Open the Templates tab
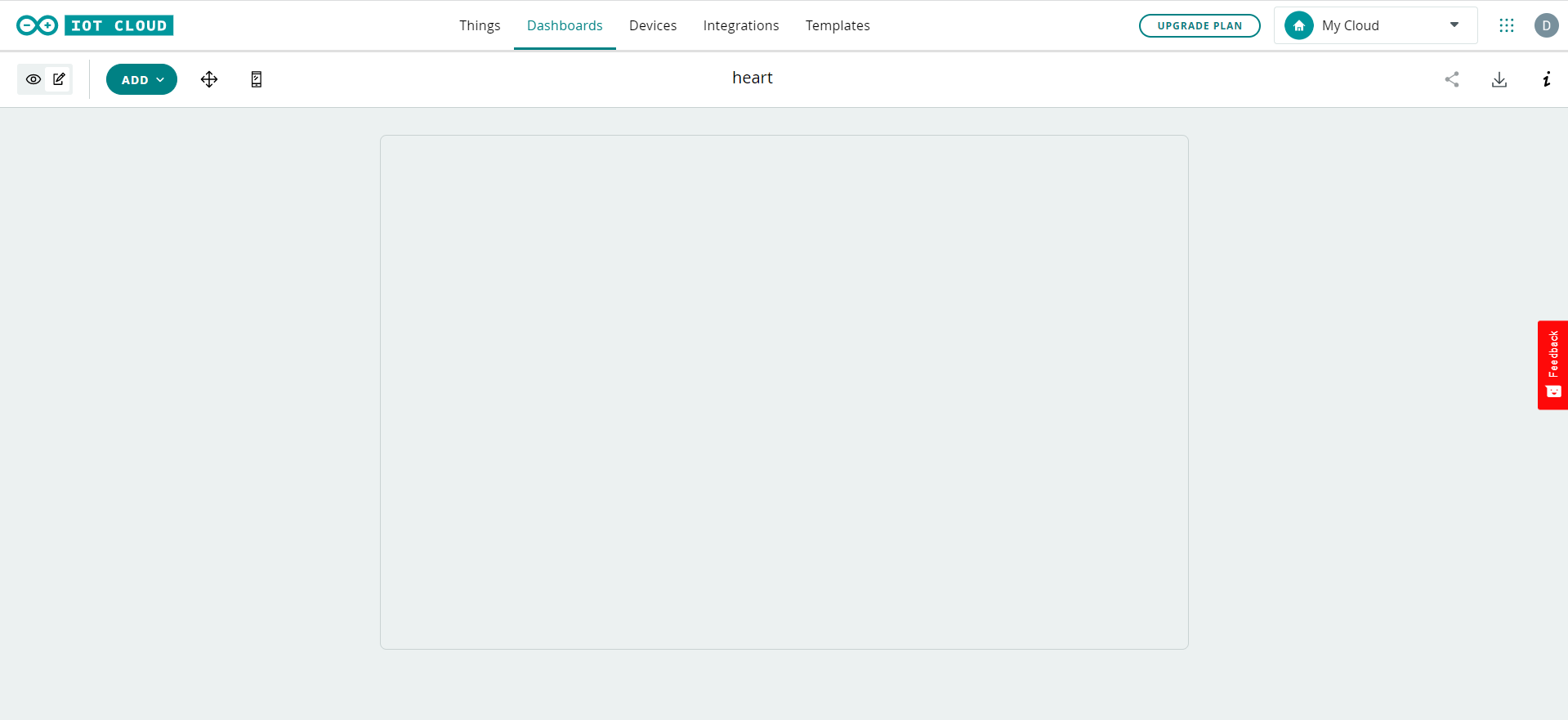This screenshot has height=720, width=1568. [837, 25]
